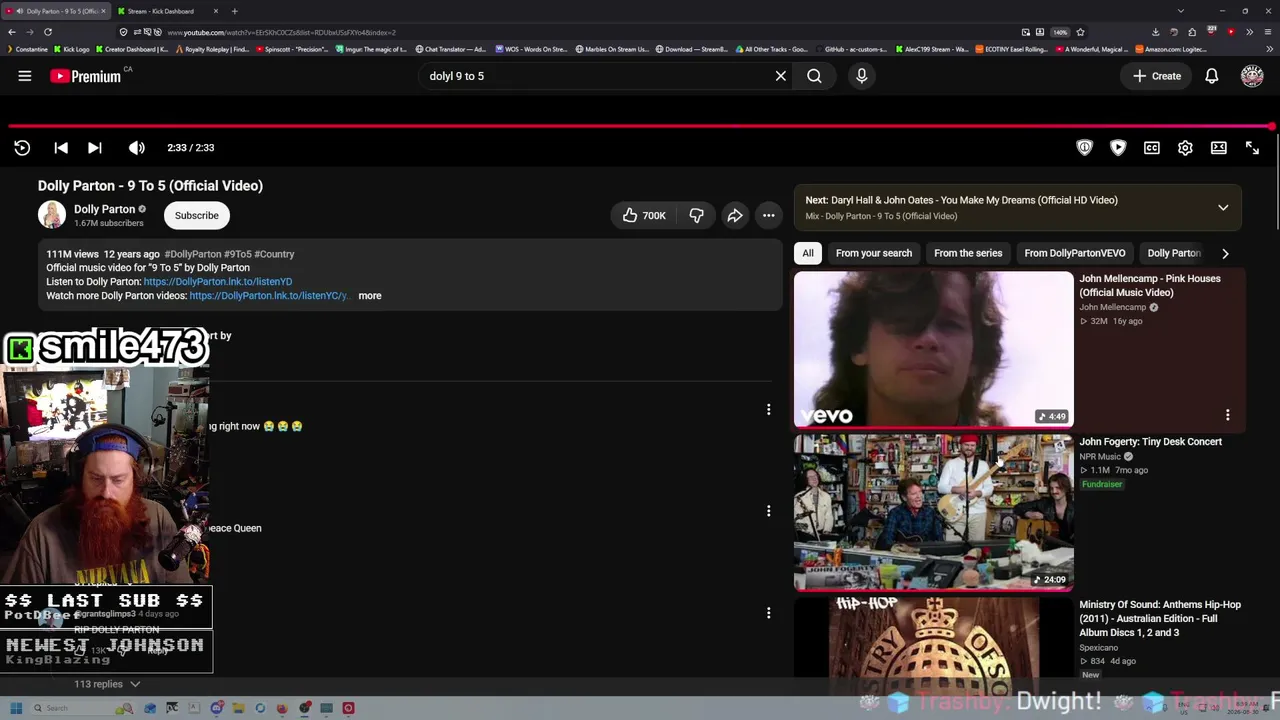Open menu for 'right now' crying-emoji comment
The width and height of the screenshot is (1280, 720).
(x=768, y=409)
